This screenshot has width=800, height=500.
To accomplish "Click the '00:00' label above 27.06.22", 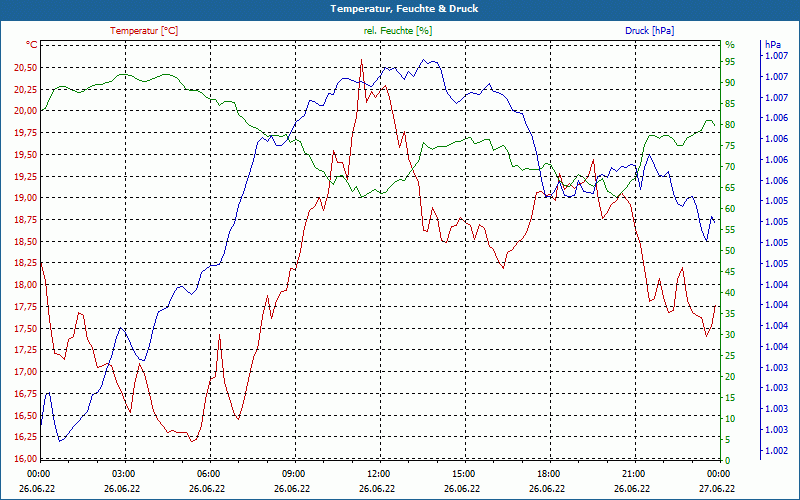I will coord(718,473).
